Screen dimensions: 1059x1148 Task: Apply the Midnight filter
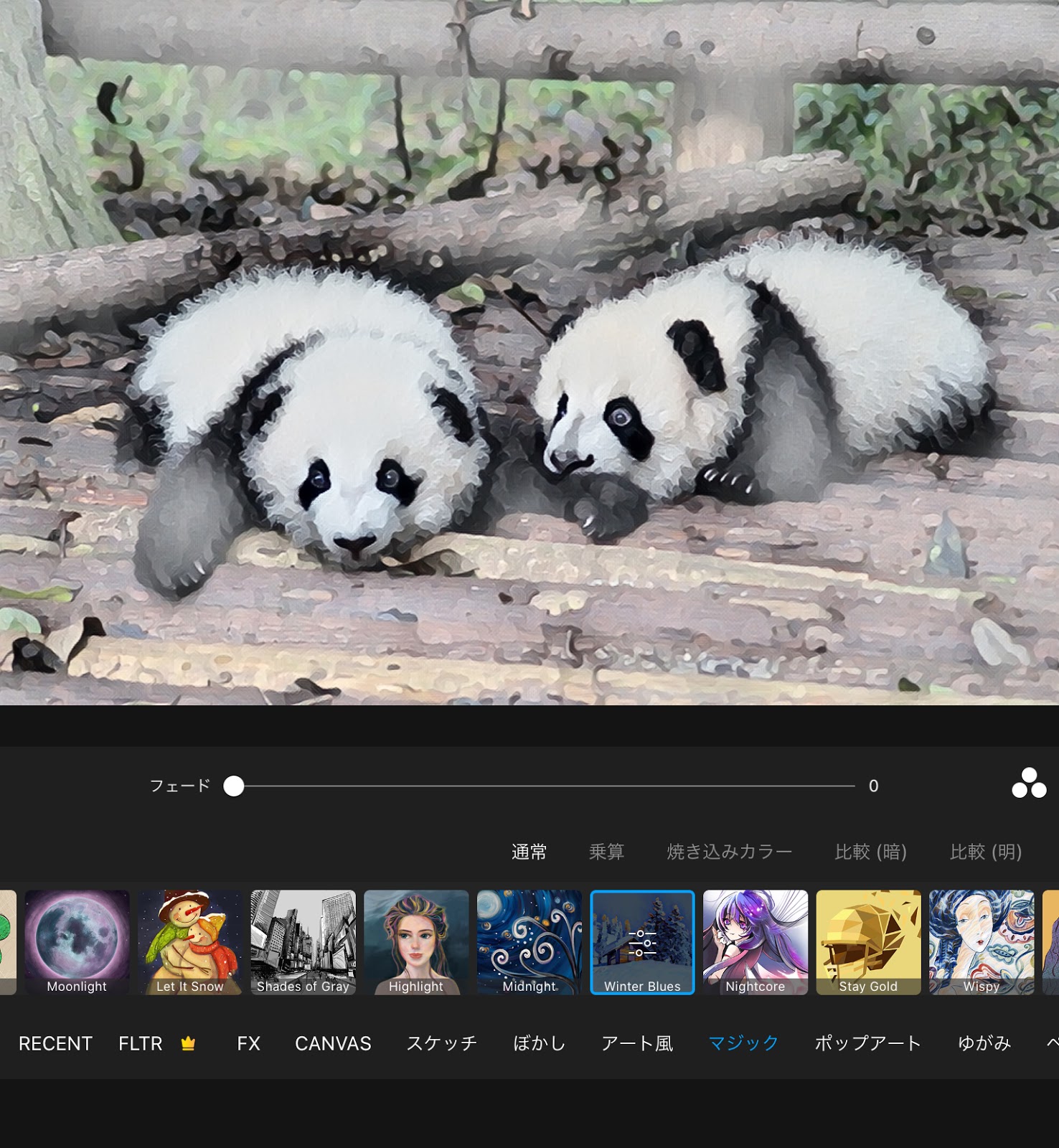coord(529,942)
